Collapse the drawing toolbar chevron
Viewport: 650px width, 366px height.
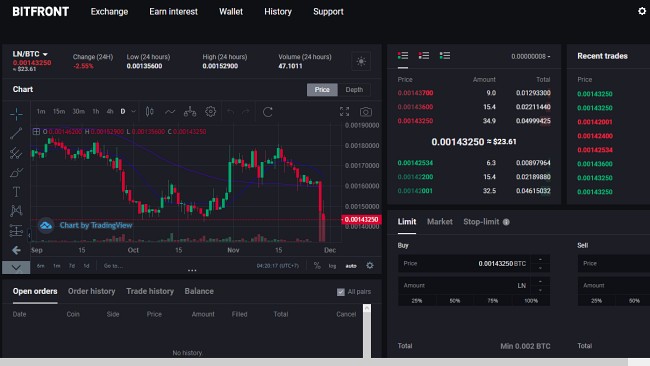coord(16,267)
